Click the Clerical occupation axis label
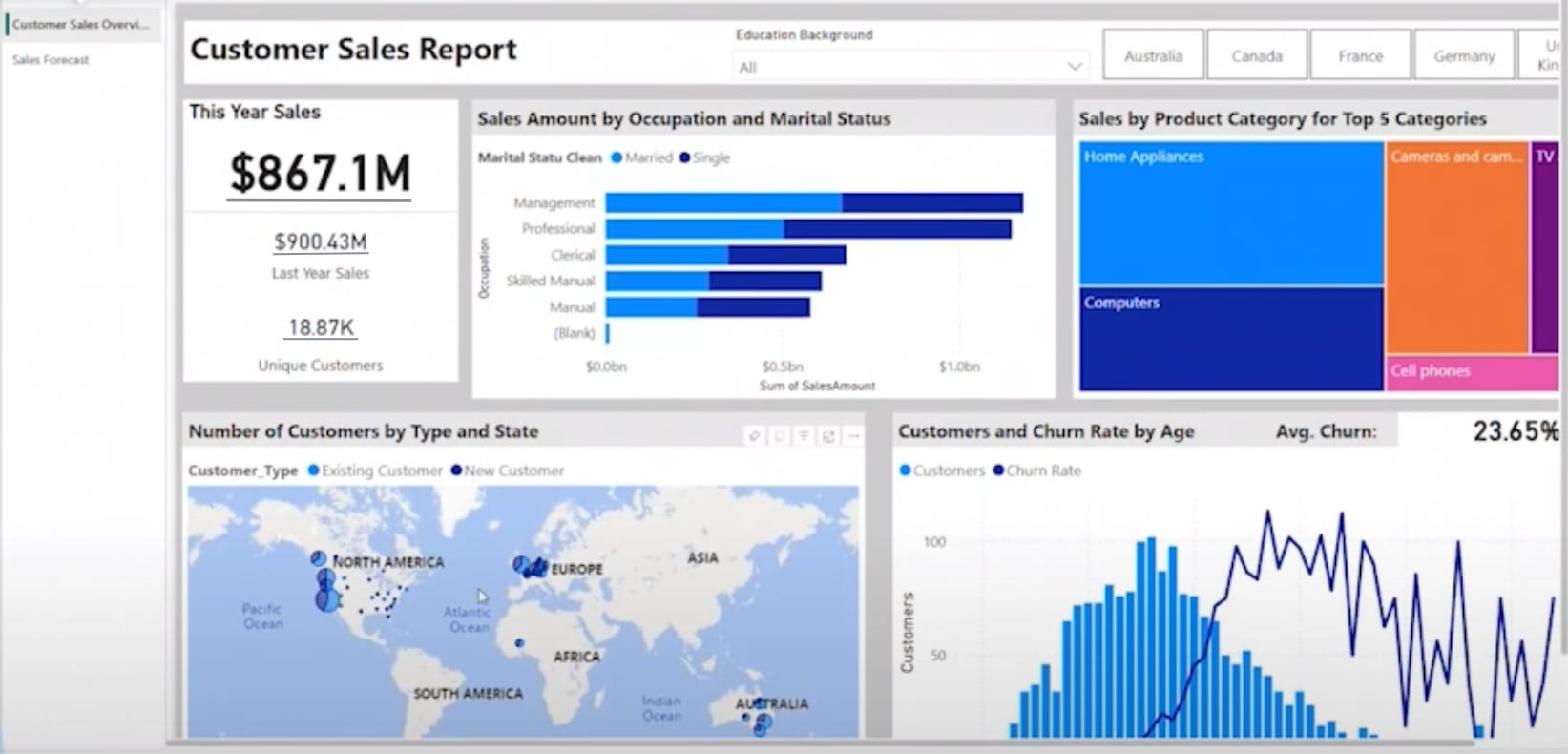 pos(572,255)
